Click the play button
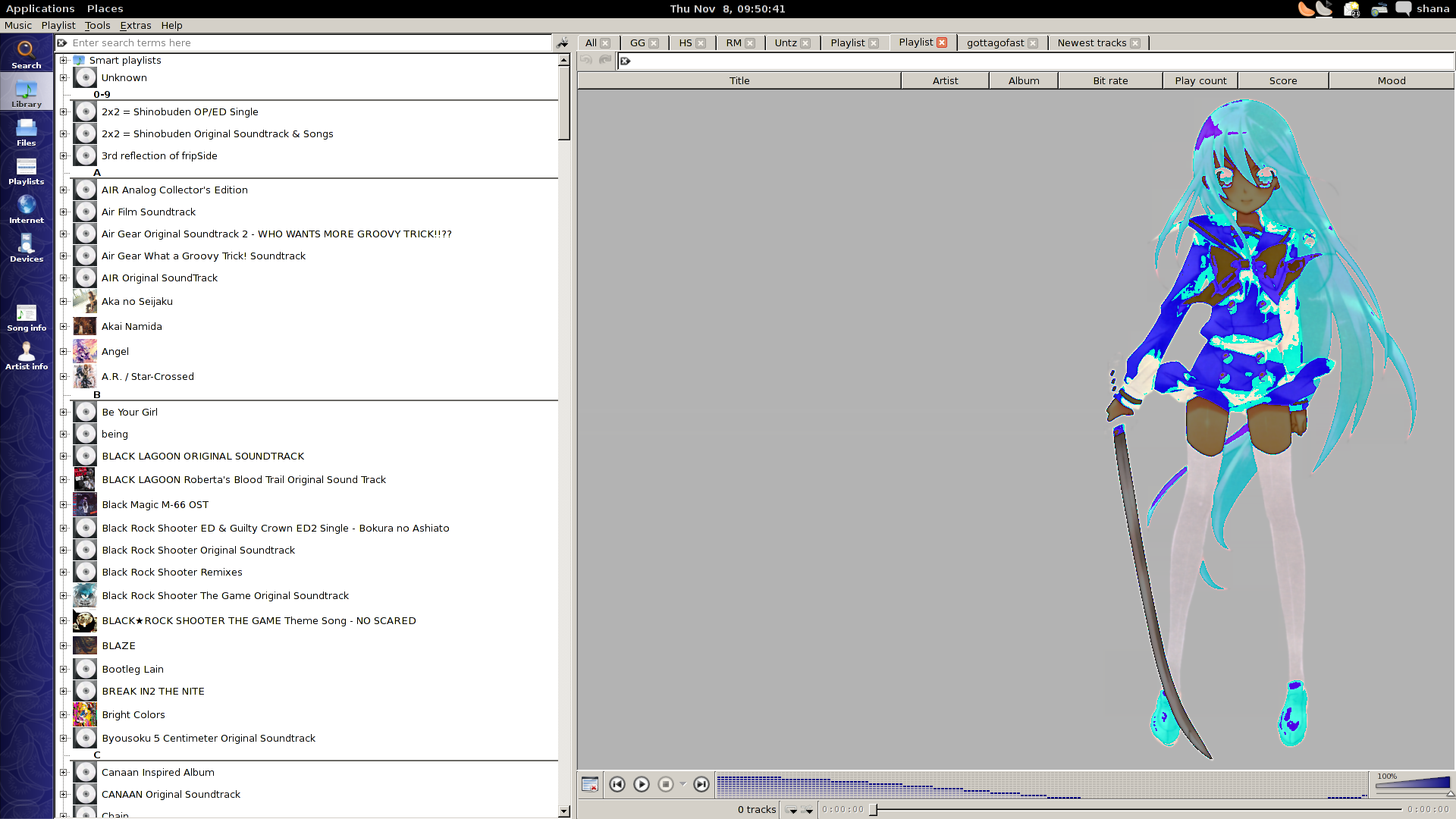The width and height of the screenshot is (1456, 819). point(641,784)
